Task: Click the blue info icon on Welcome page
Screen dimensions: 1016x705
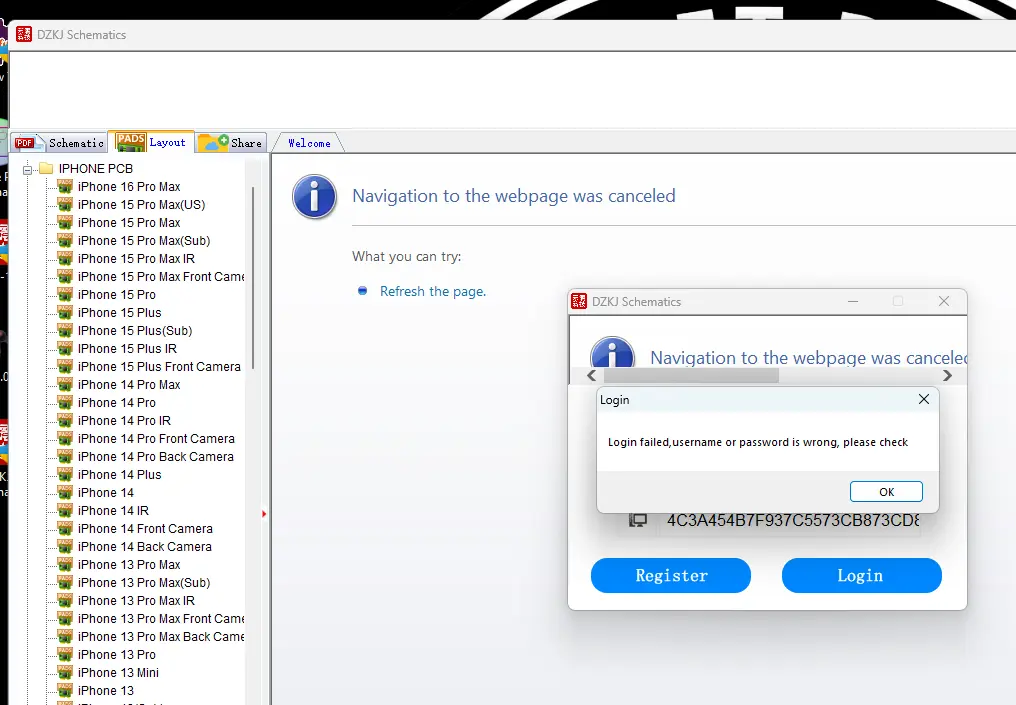Action: [314, 196]
